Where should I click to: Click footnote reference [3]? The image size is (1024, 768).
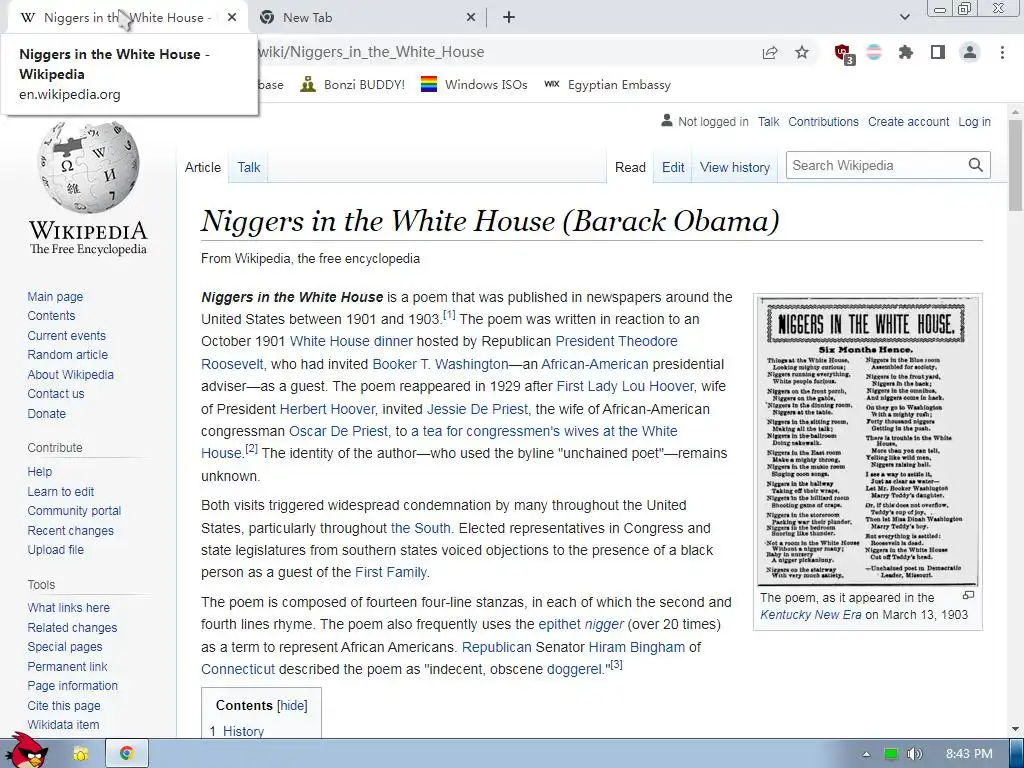616,664
